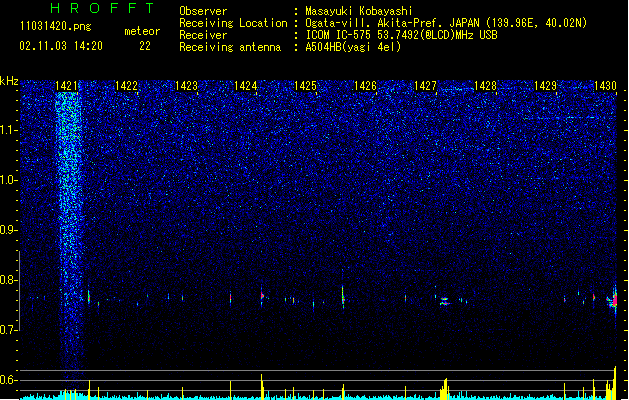629x400 pixels.
Task: Click the meteor count value 22
Action: 145,46
